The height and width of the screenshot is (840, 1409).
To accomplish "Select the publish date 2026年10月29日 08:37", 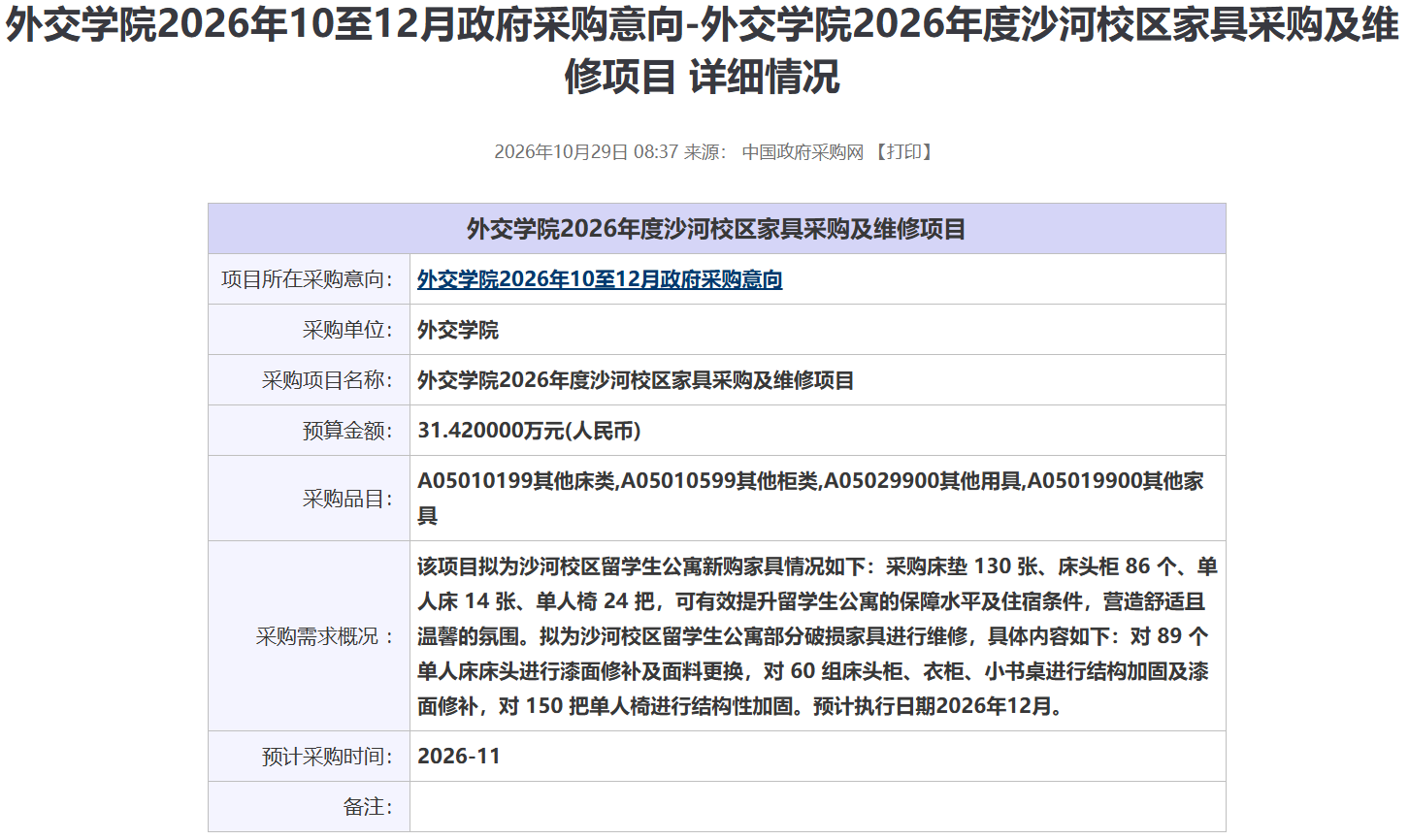I will 586,152.
